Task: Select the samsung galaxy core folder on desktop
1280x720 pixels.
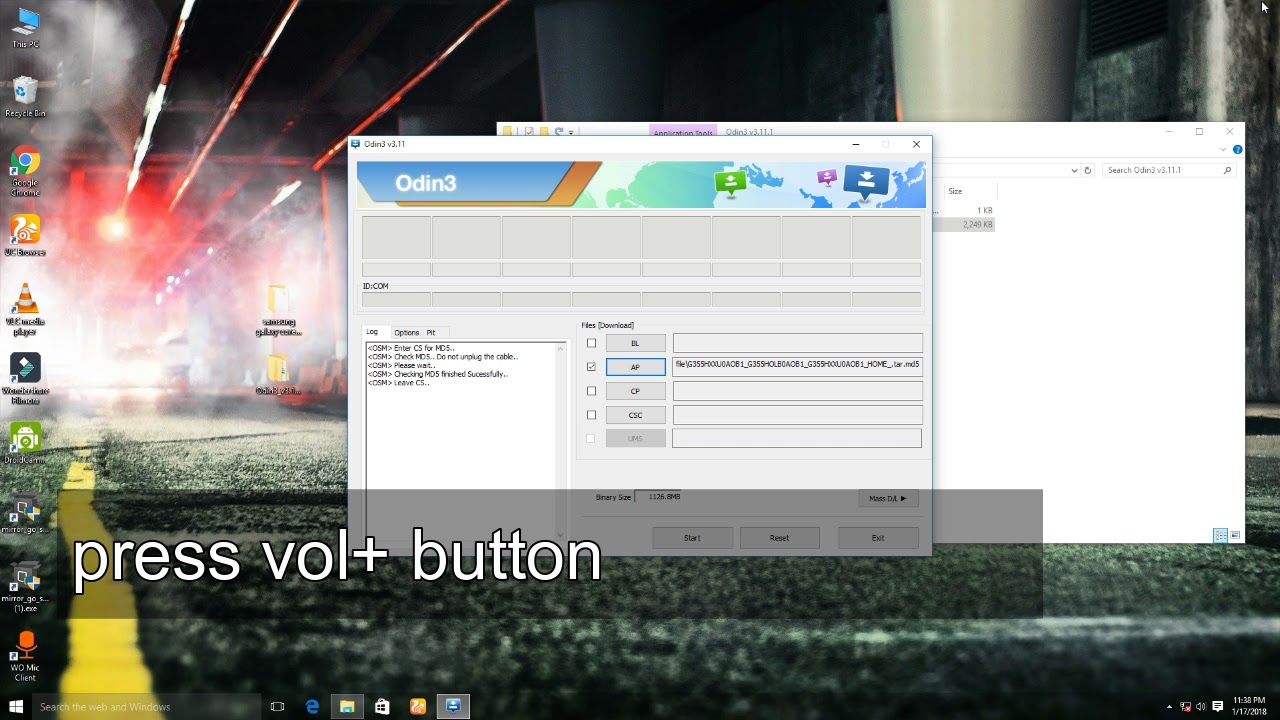Action: coord(278,311)
